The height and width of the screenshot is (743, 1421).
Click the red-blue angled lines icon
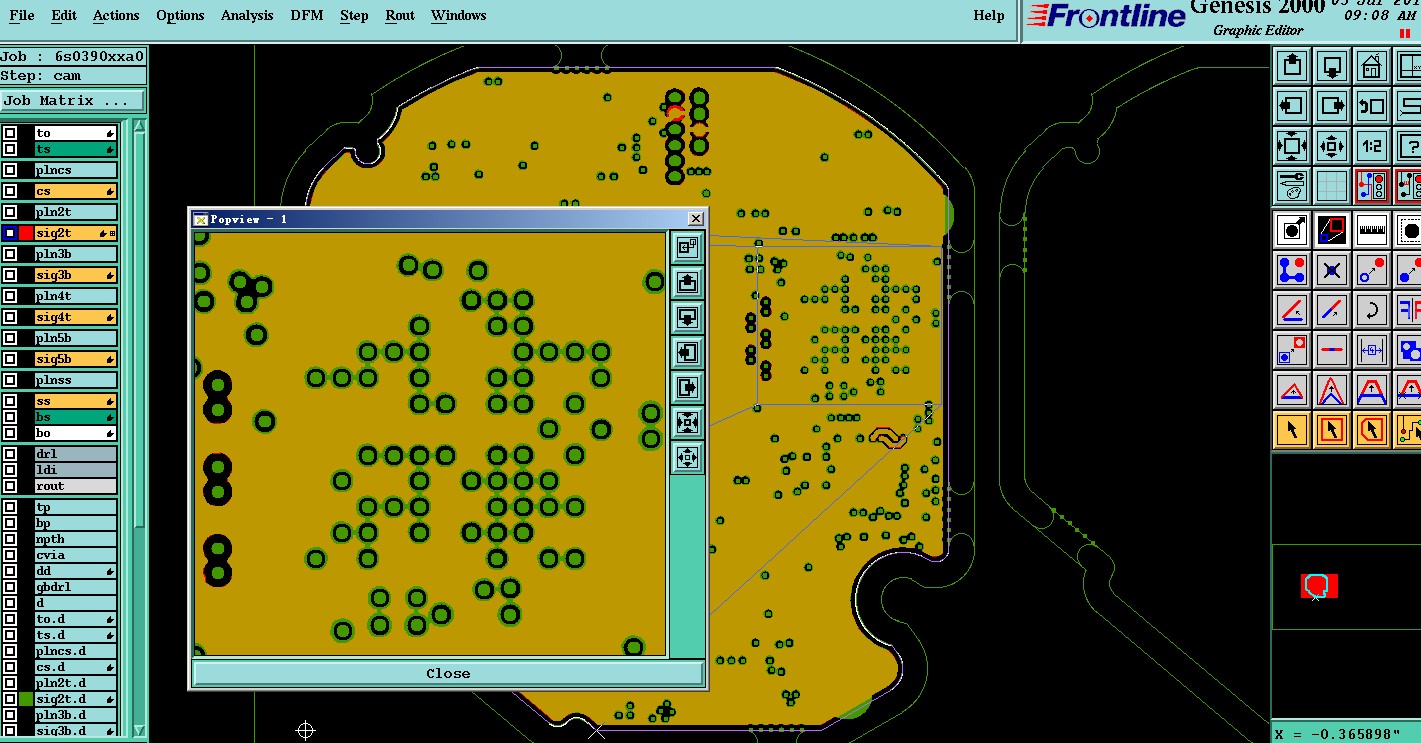(1292, 310)
